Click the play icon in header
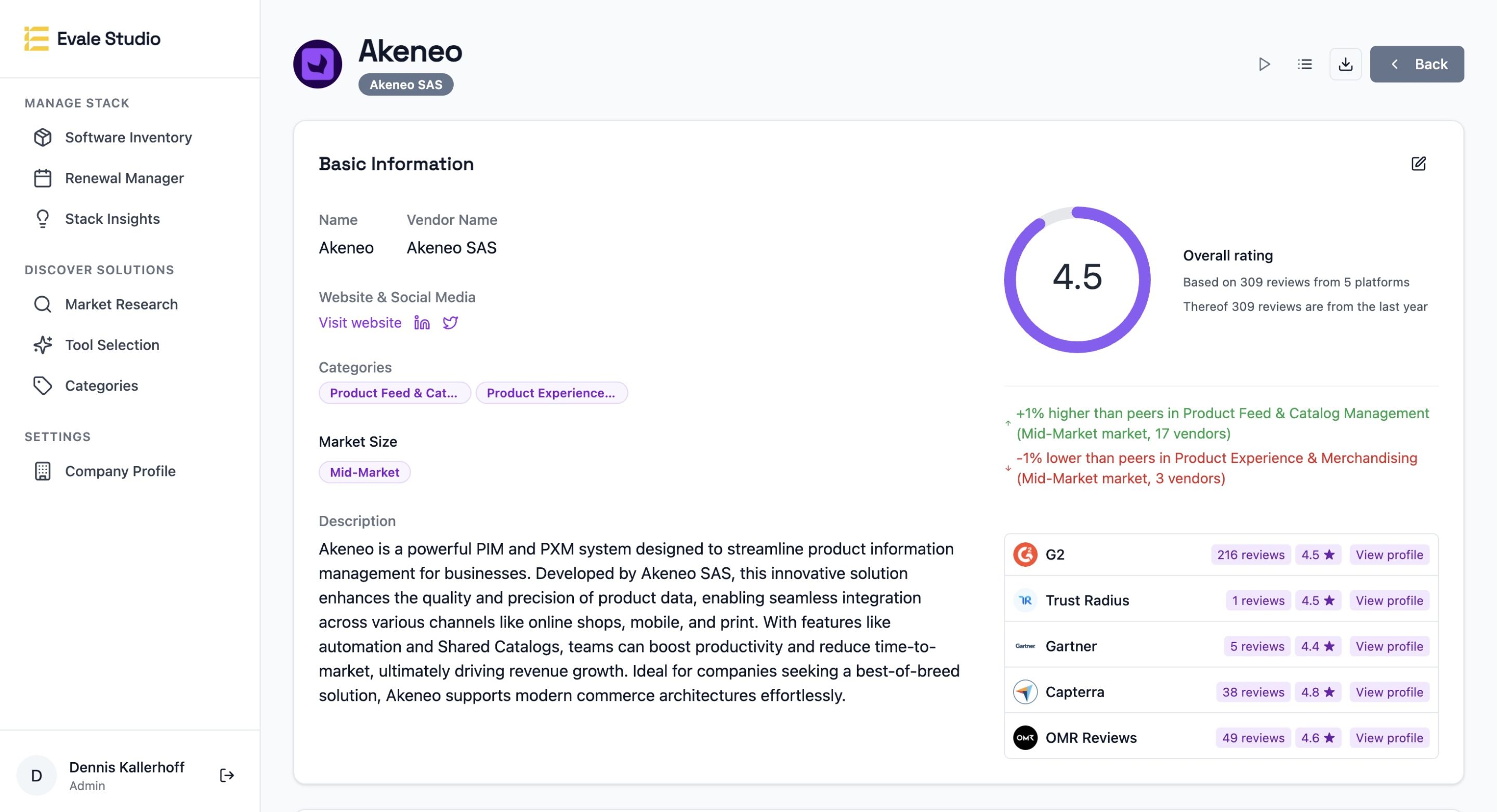This screenshot has height=812, width=1497. (1264, 64)
